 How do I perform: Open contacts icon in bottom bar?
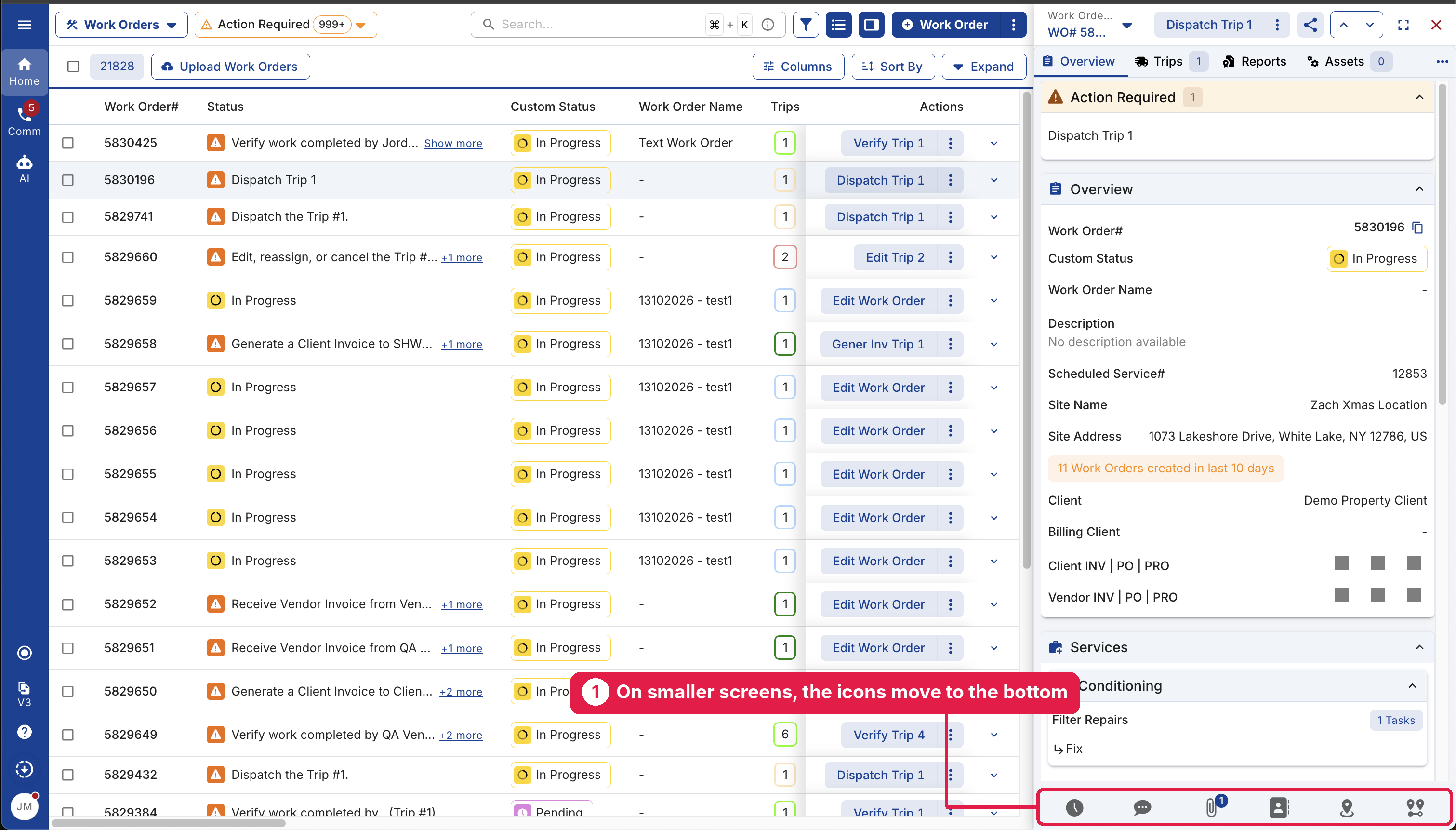coord(1279,807)
